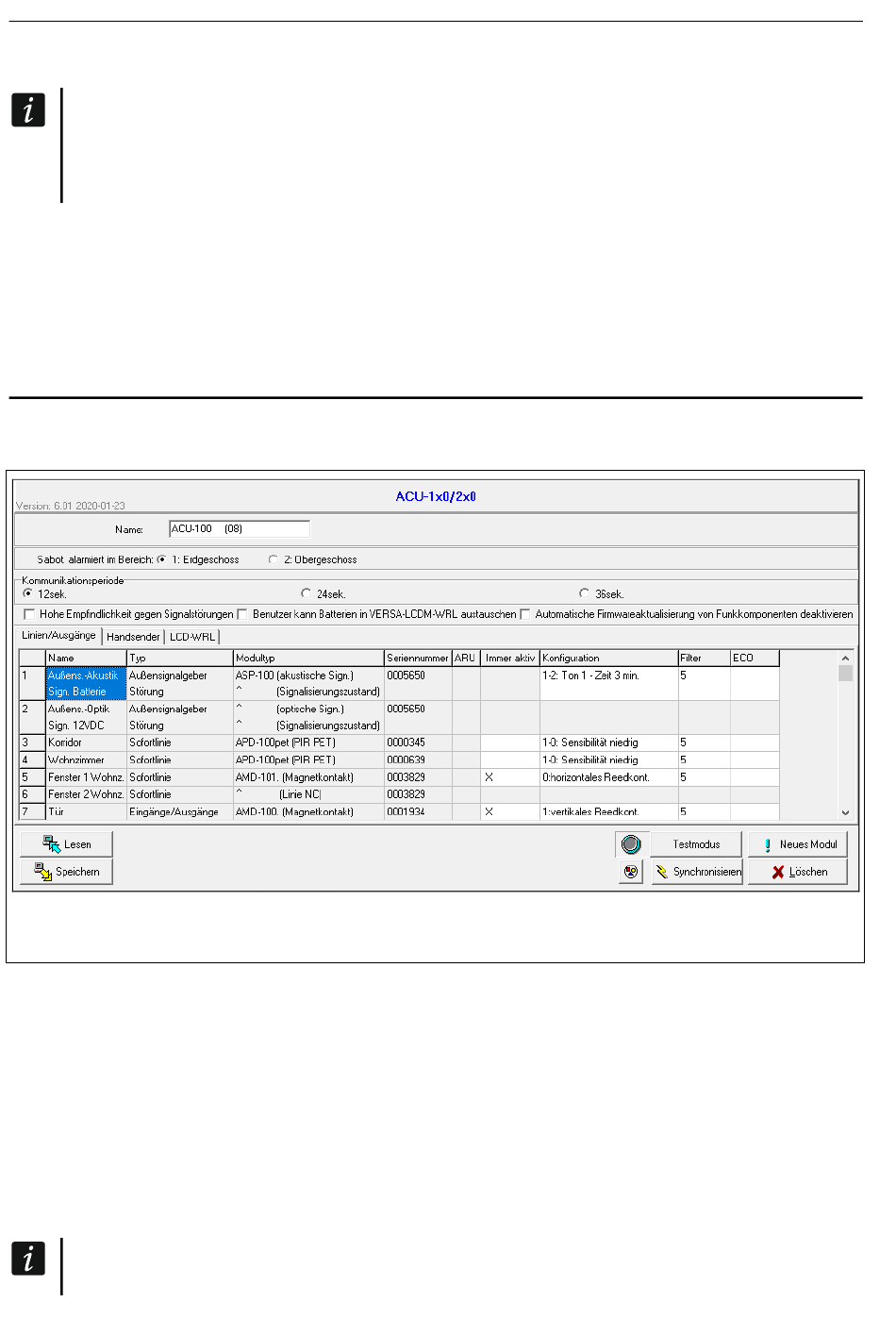Click the round test mode indicator icon
Viewport: 896px width, 1318px height.
click(631, 844)
